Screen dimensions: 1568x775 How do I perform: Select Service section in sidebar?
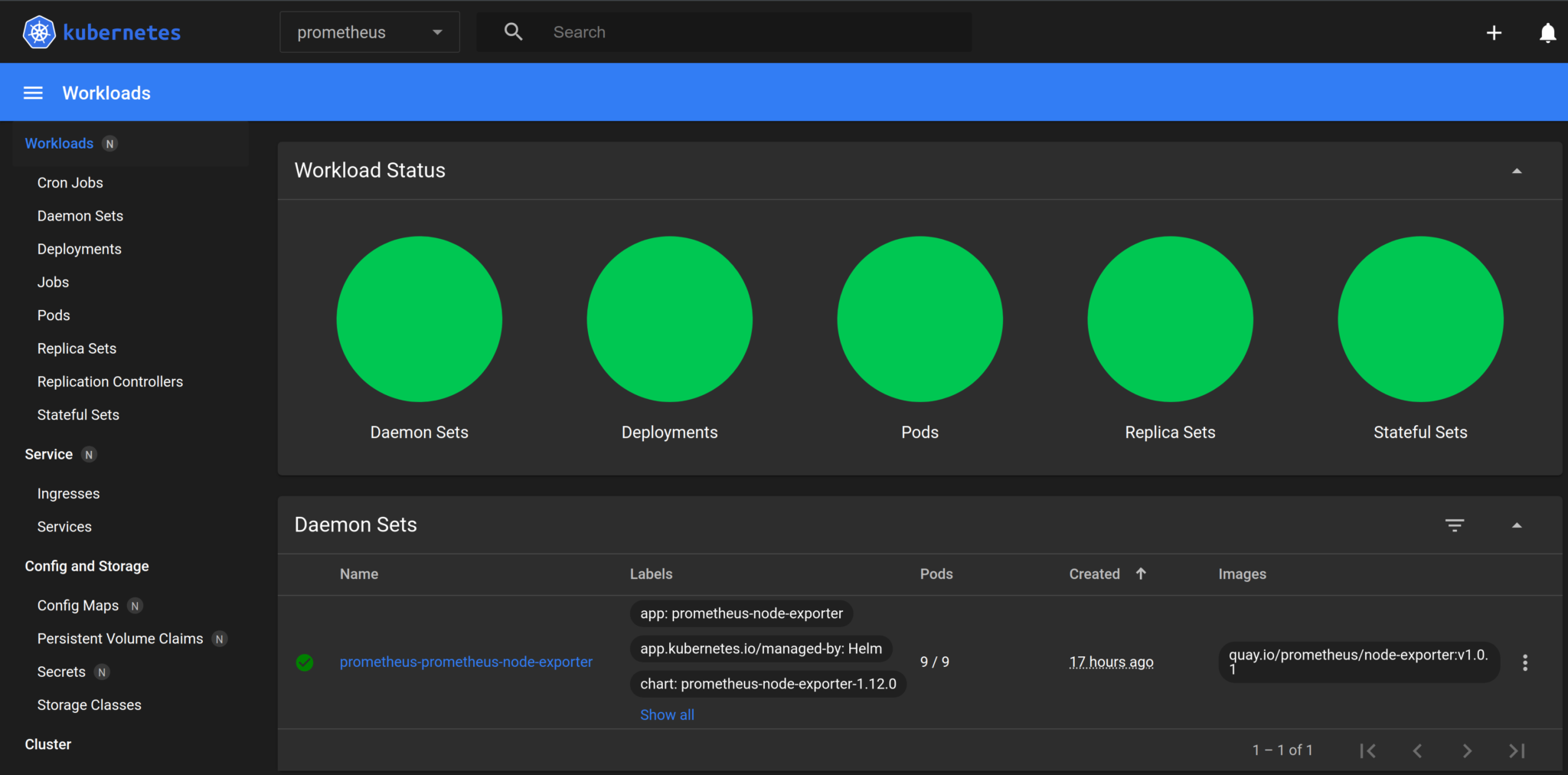click(48, 454)
